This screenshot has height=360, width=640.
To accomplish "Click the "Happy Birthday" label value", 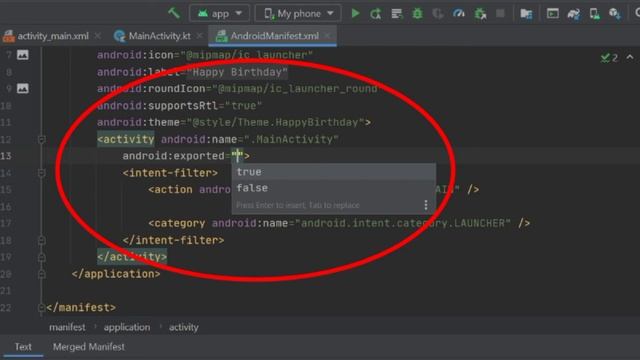I will coord(237,72).
